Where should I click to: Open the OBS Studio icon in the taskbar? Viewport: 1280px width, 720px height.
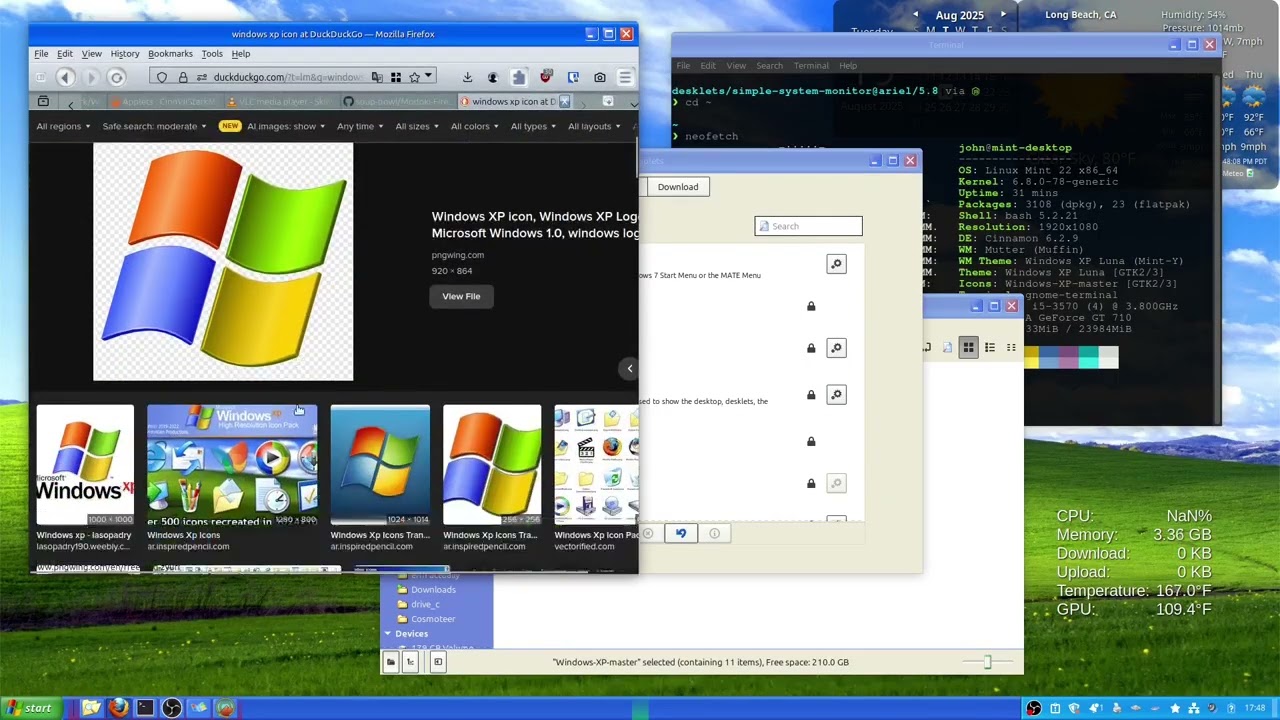pos(172,708)
